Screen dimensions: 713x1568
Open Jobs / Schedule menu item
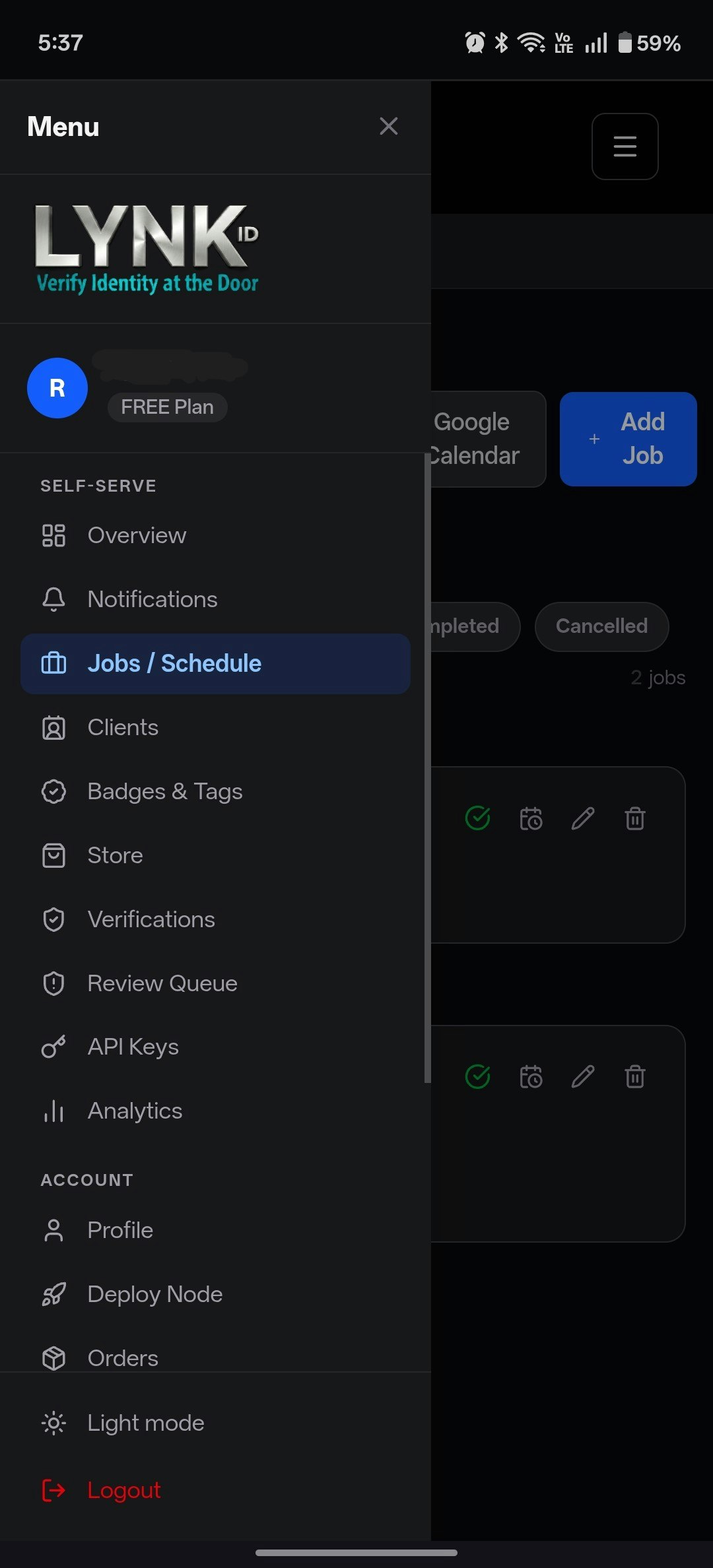[x=215, y=663]
